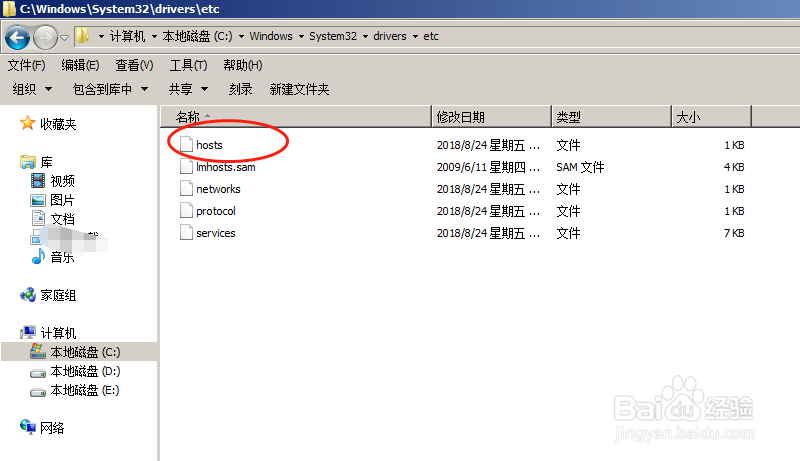Click the 计算机 computer icon

28,332
